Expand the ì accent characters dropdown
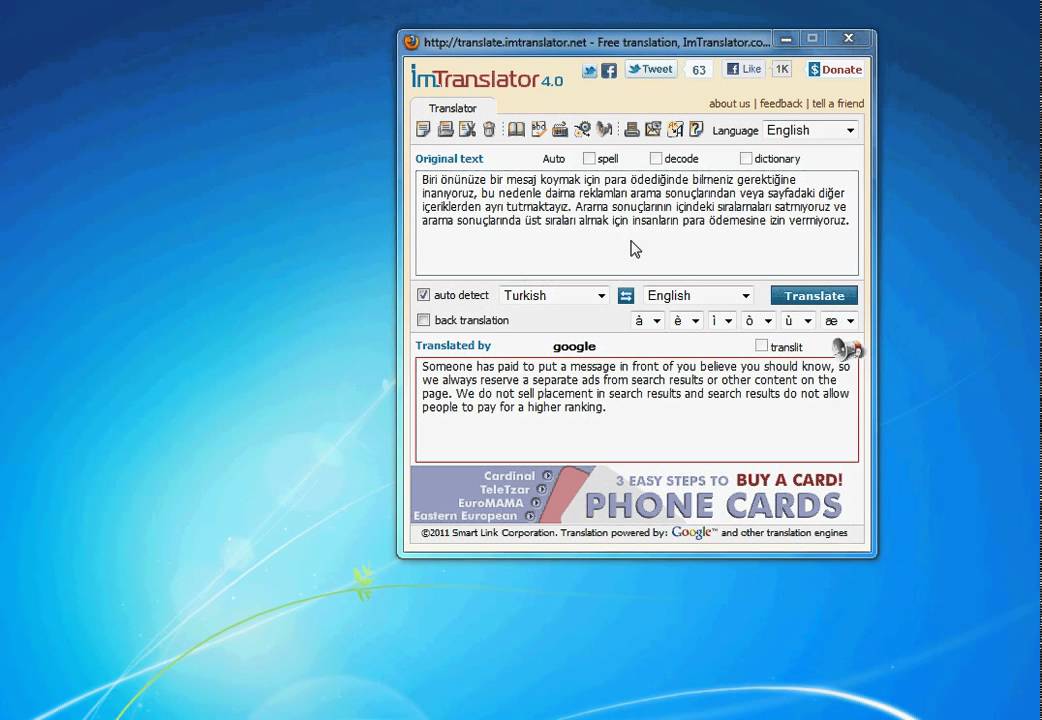 click(722, 321)
